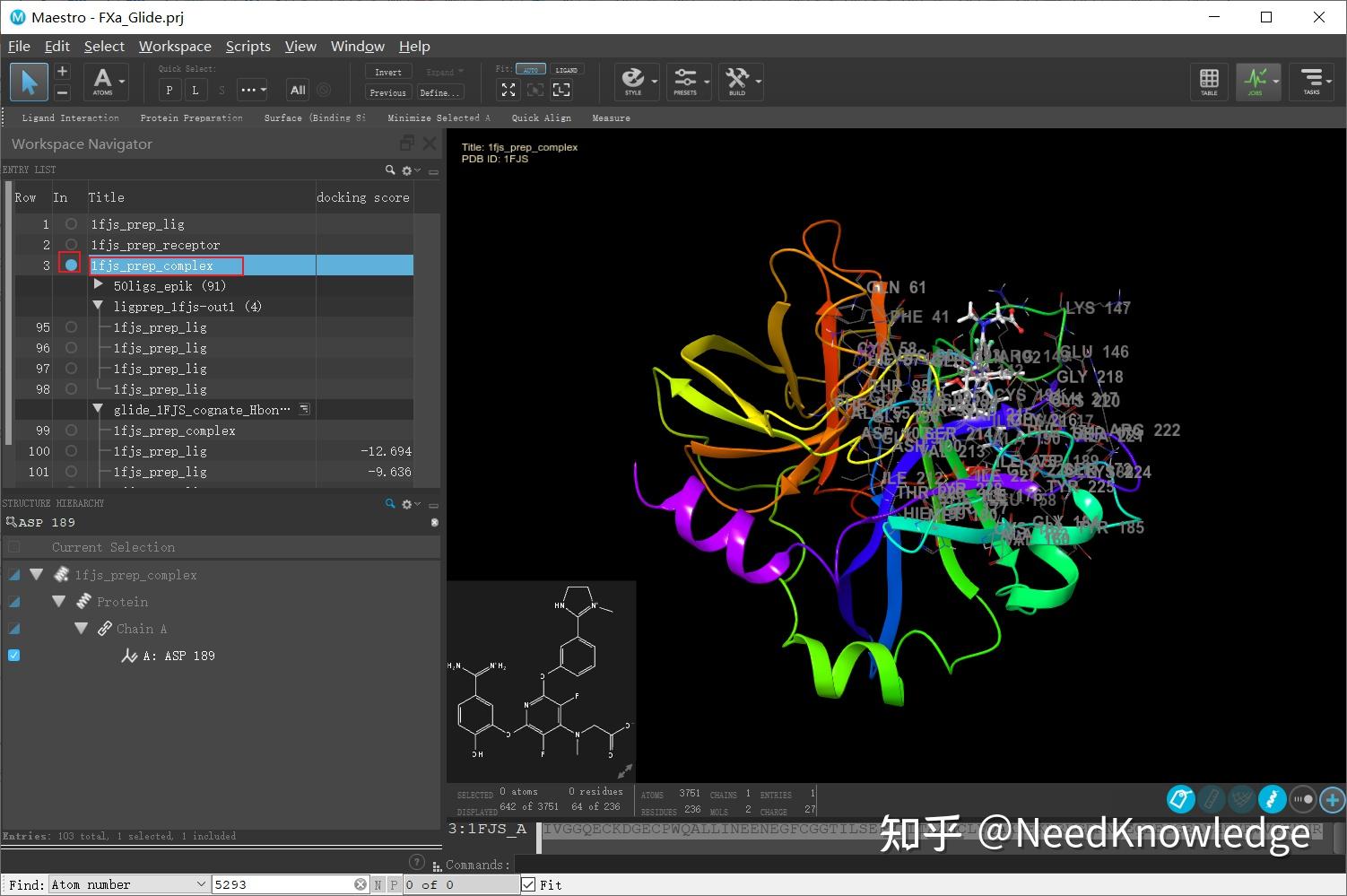Click the Define... button
This screenshot has height=896, width=1347.
[439, 91]
